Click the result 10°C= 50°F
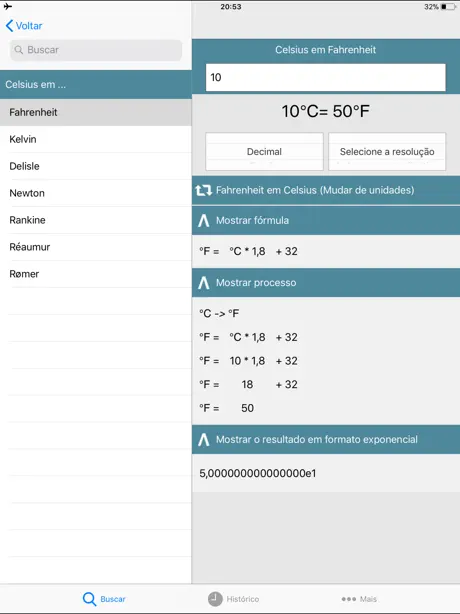Screen dimensions: 460x614 tap(326, 111)
